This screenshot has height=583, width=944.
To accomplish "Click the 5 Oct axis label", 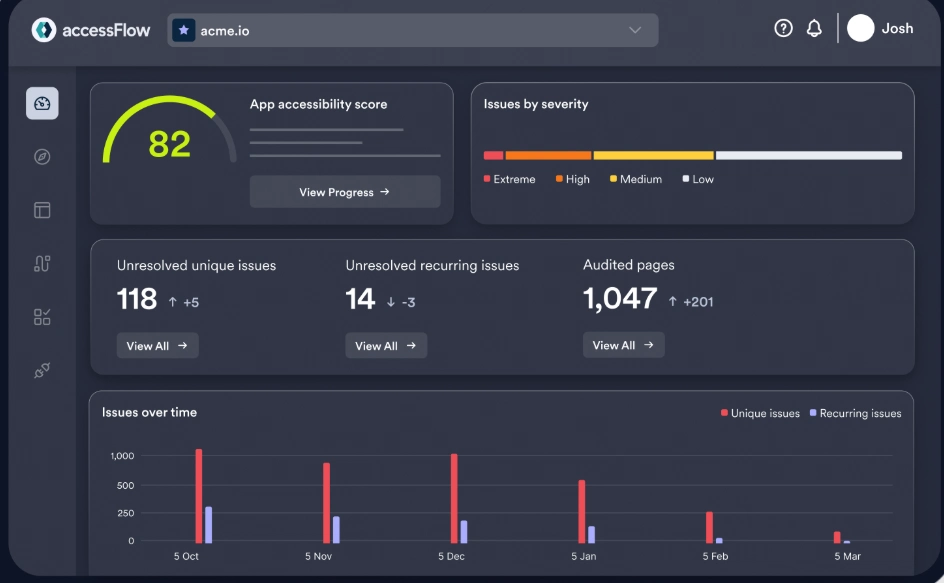I will tap(186, 556).
